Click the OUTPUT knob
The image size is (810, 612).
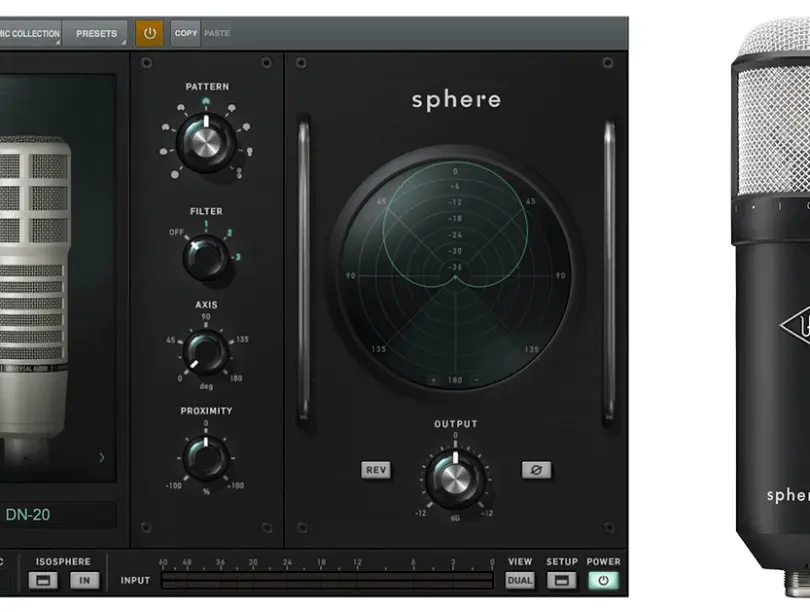click(455, 479)
